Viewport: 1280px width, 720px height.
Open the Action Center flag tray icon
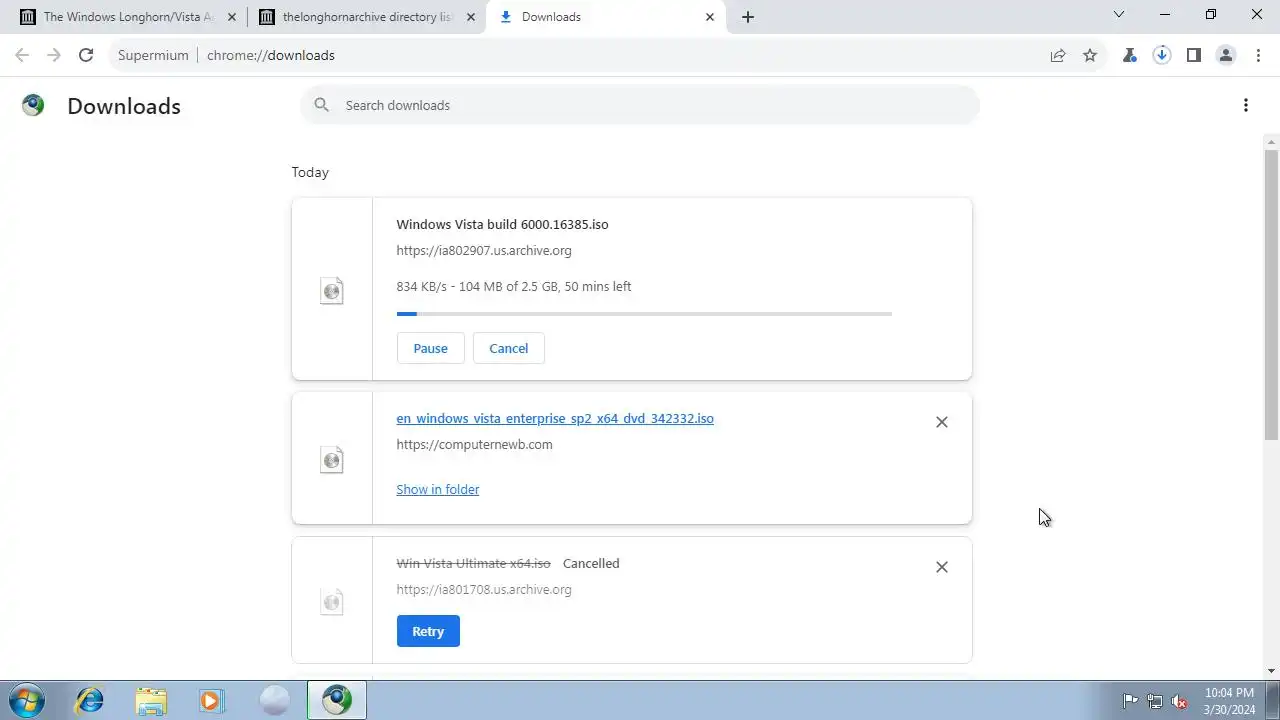1130,700
